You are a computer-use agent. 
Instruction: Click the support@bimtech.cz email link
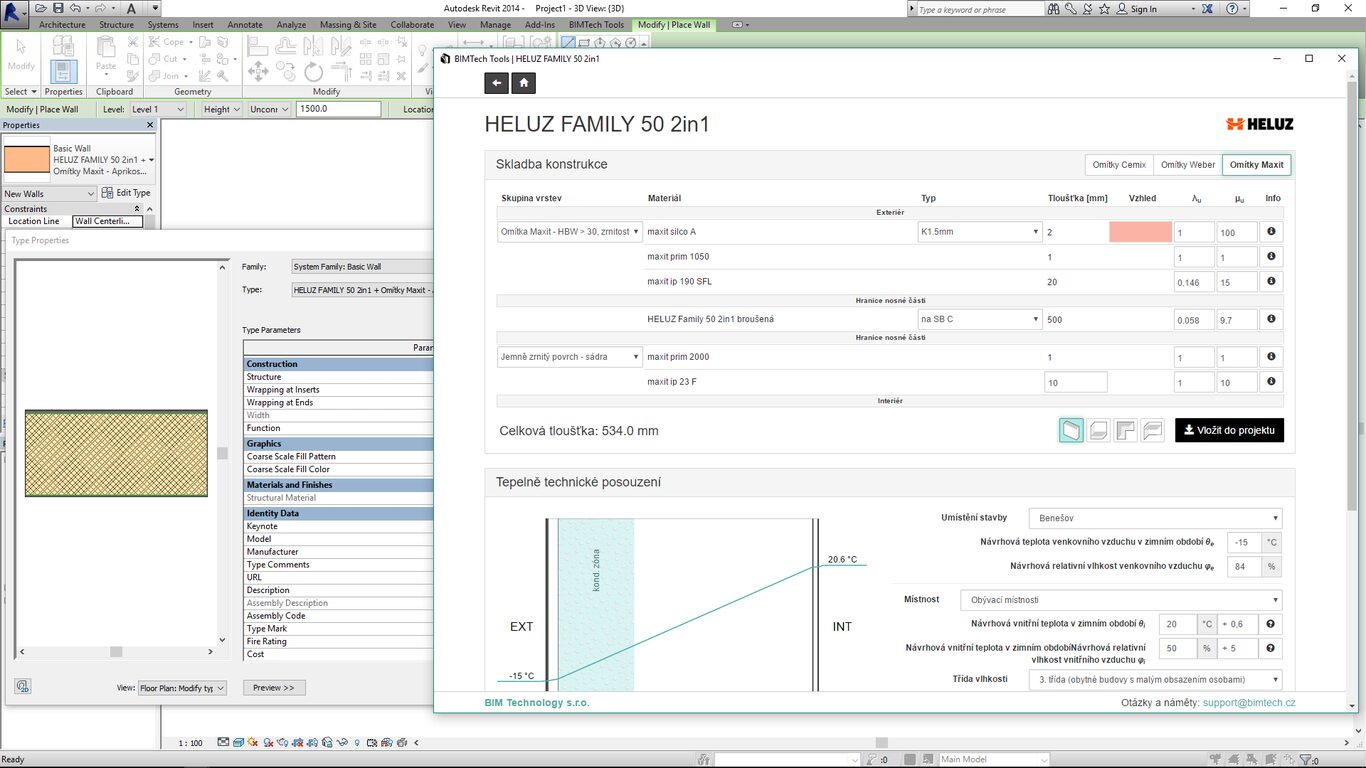click(1249, 703)
